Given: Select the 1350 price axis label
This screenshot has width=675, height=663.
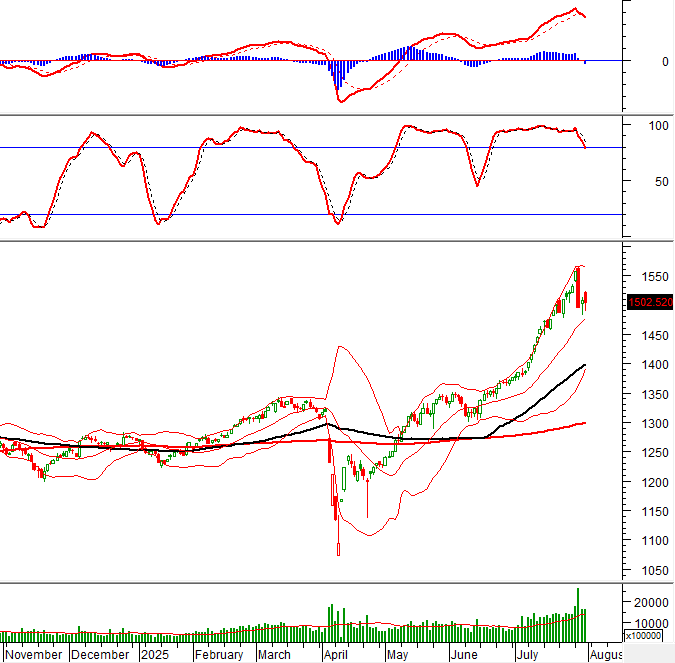Looking at the screenshot, I should (655, 394).
